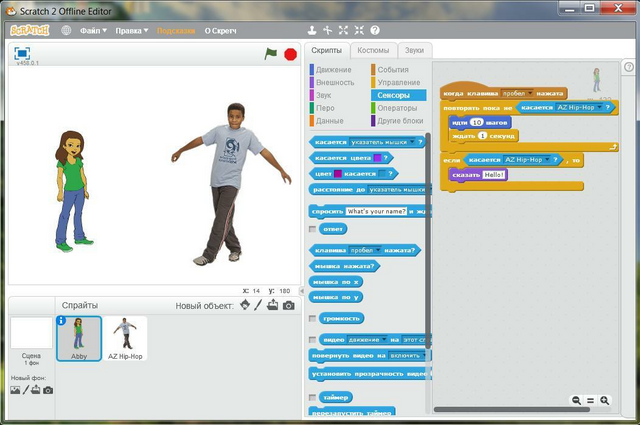Pick the purple swatch in 'касается цвета' block
Viewport: 640px width, 425px height.
point(378,158)
